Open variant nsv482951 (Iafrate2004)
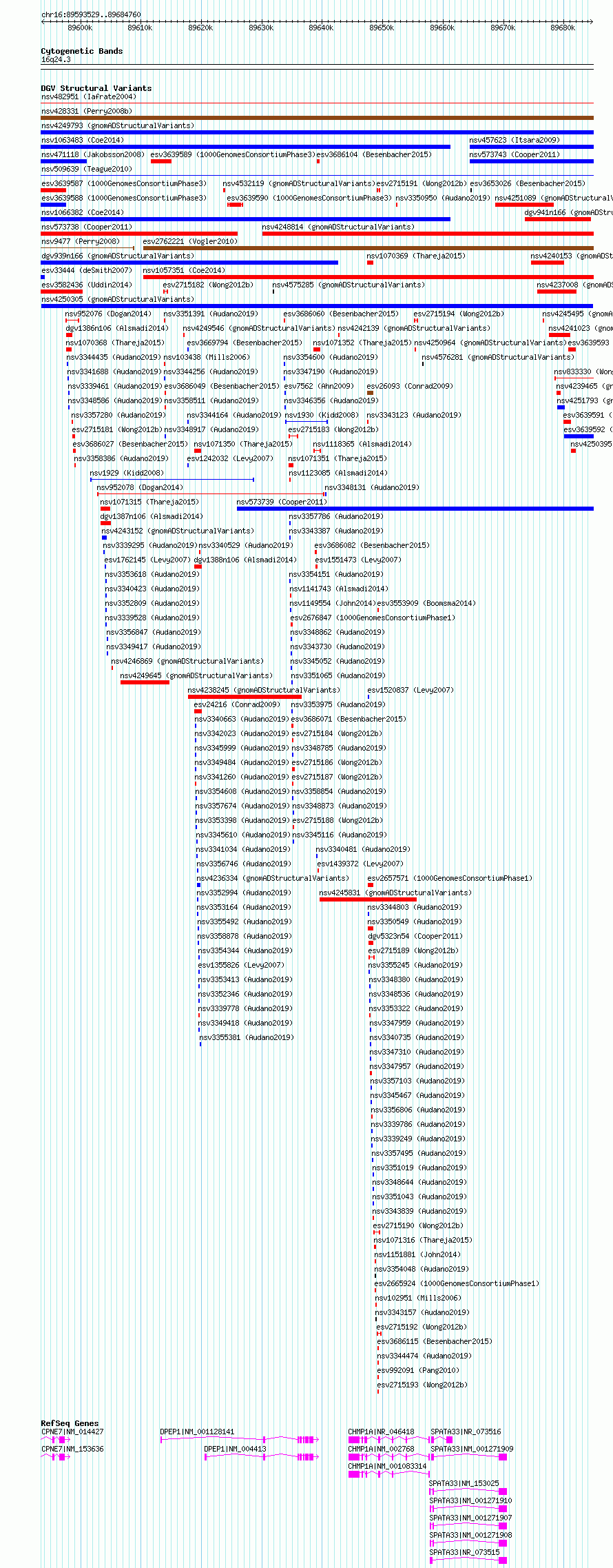 coord(89,96)
